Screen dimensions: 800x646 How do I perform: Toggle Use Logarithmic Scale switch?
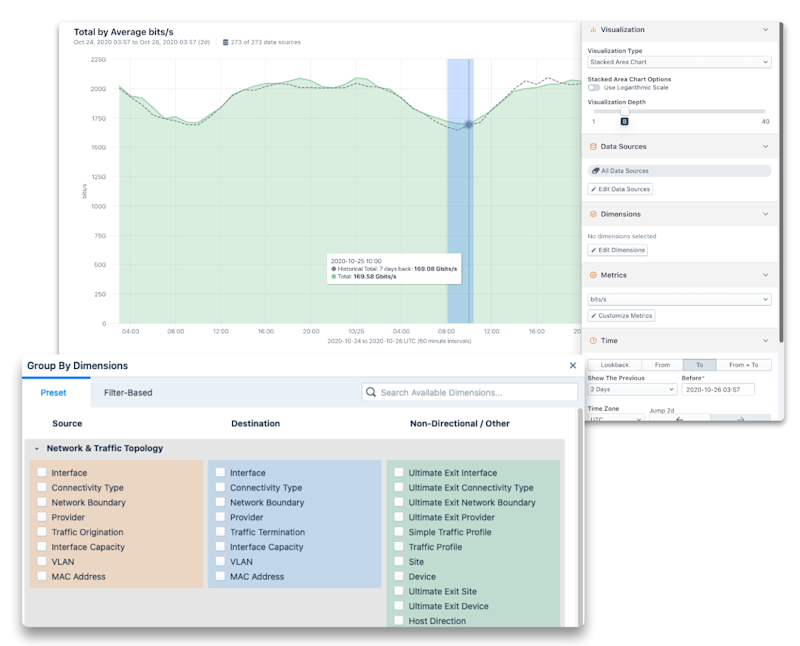(x=594, y=87)
